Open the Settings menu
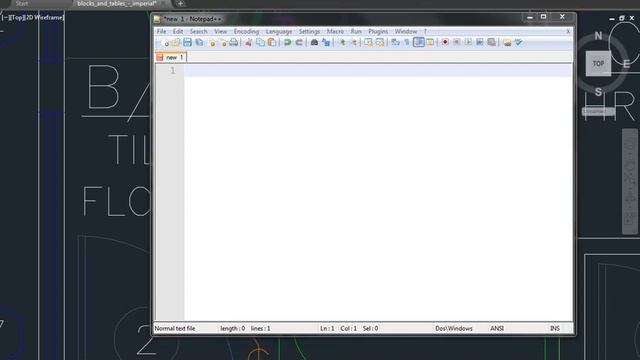 (309, 31)
